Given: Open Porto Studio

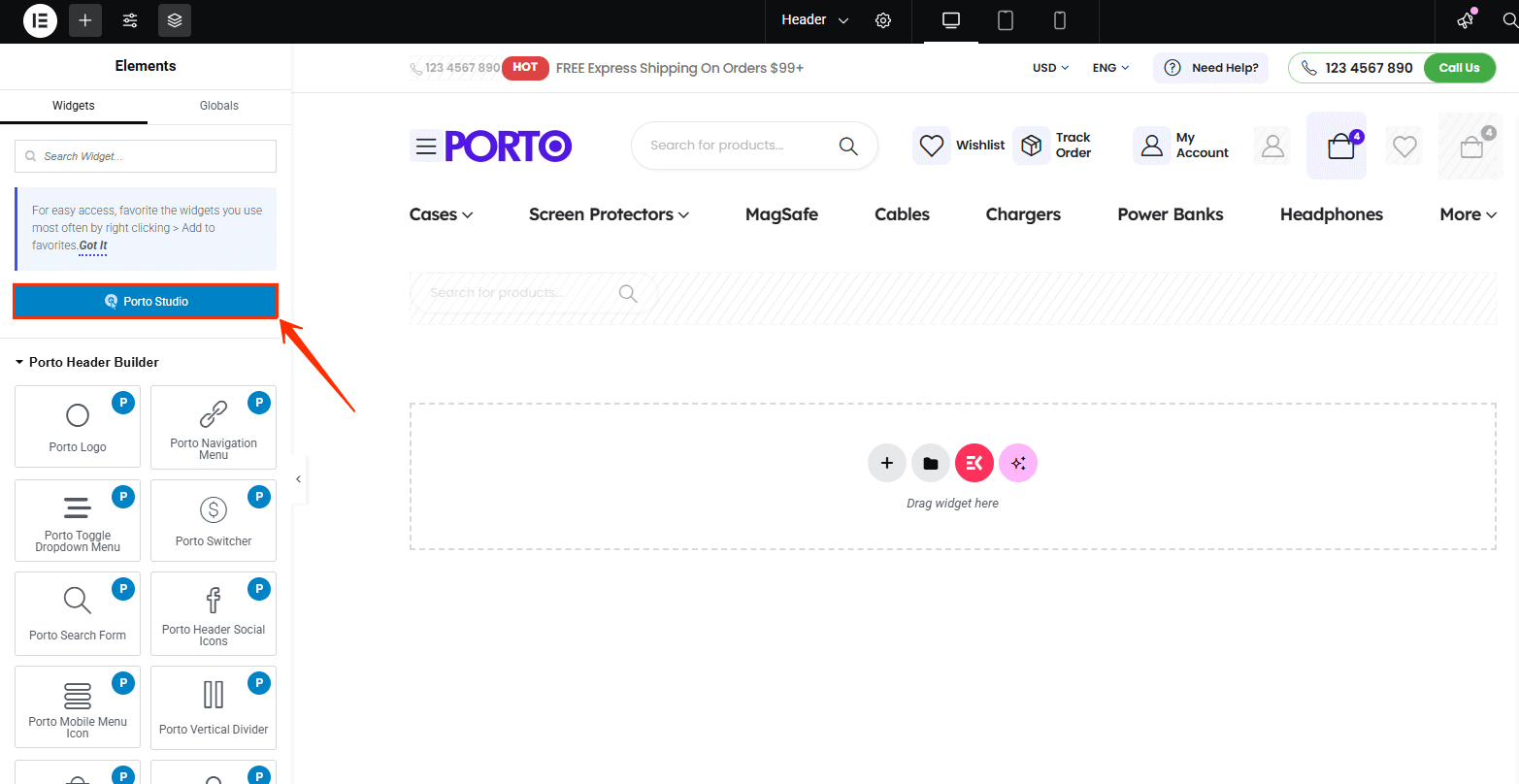Looking at the screenshot, I should pyautogui.click(x=146, y=302).
